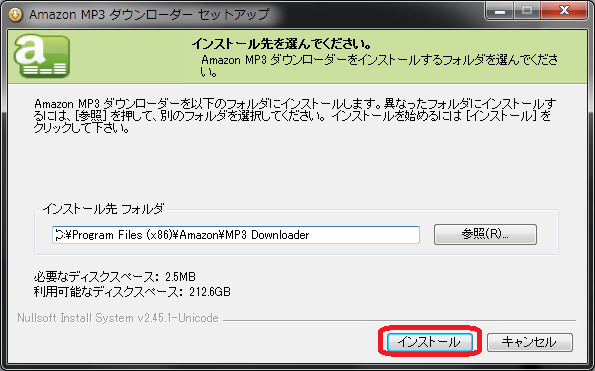
Task: Click the Nullsoft Install System v2.45.1-Unicode text
Action: pos(118,318)
